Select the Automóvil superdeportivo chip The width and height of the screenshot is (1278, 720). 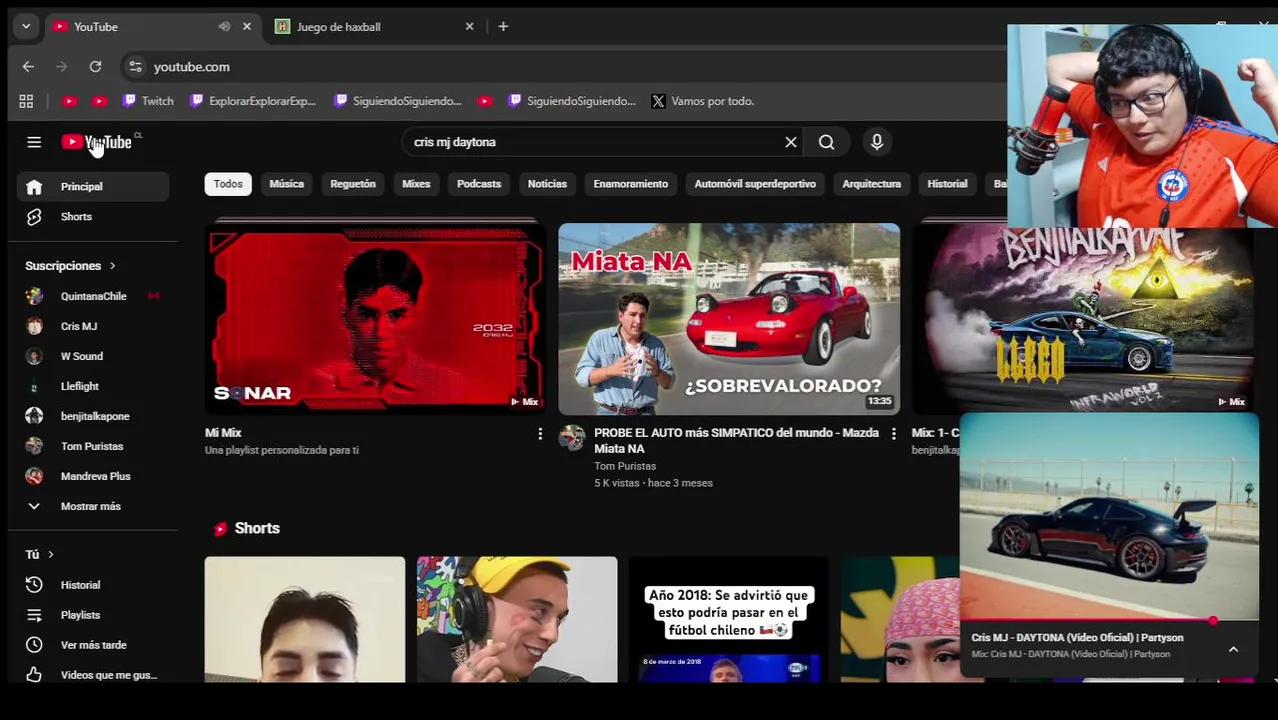click(755, 184)
